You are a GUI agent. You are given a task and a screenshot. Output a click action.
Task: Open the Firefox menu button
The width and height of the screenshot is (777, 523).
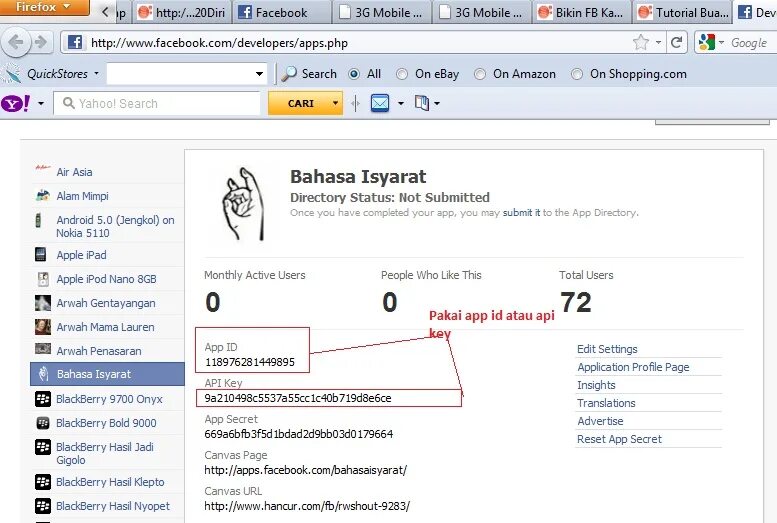pos(45,7)
